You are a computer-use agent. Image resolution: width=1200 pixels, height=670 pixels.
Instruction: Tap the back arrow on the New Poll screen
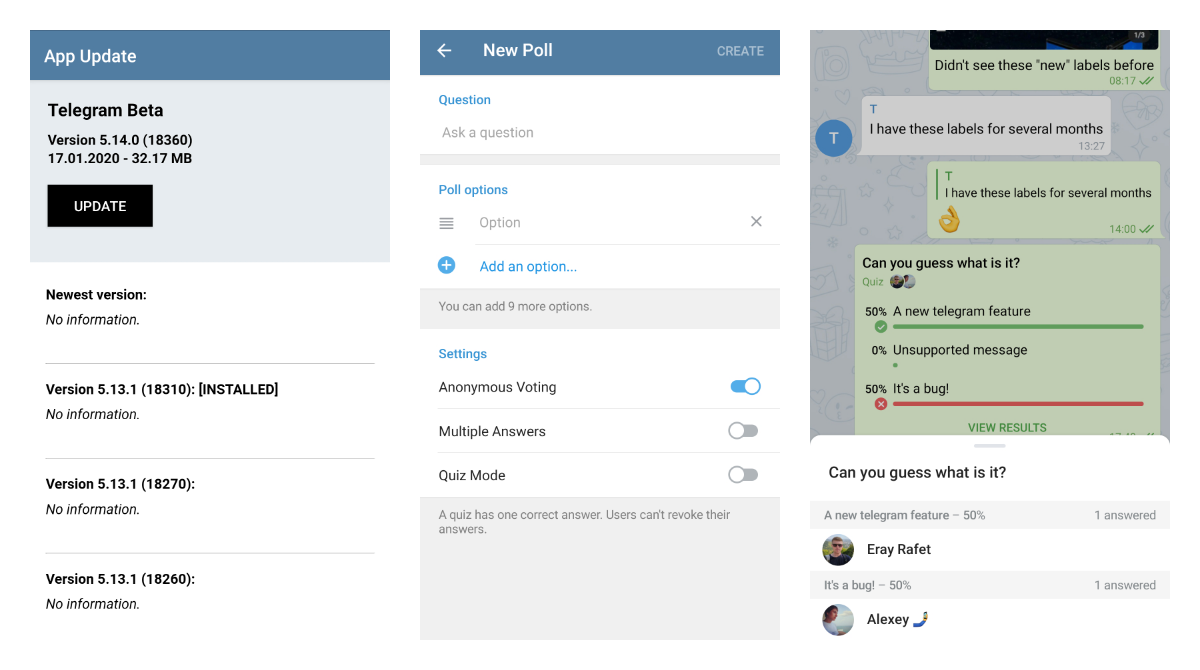pyautogui.click(x=444, y=50)
